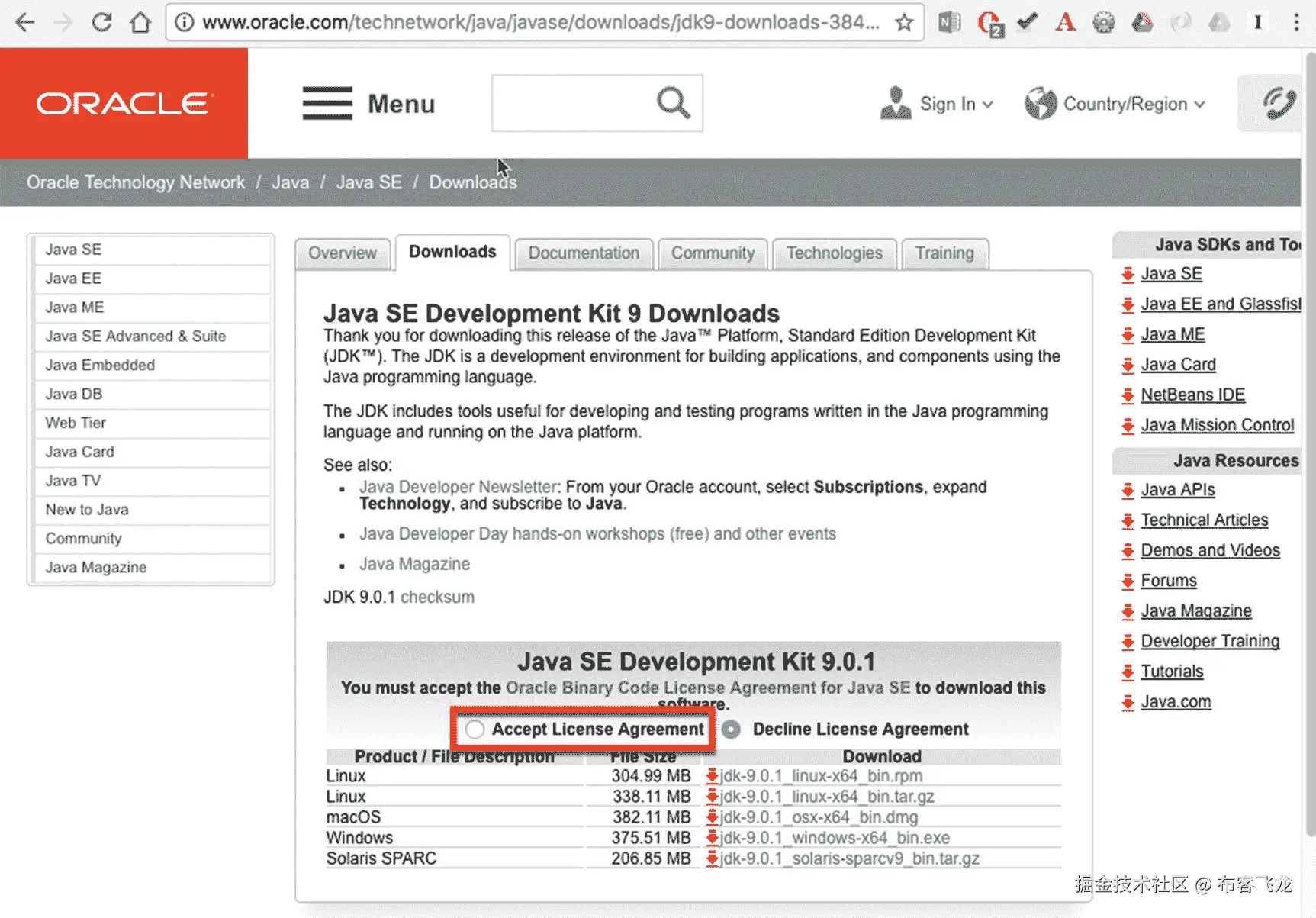Bookmark this page with the star icon
The width and height of the screenshot is (1316, 918).
[904, 22]
